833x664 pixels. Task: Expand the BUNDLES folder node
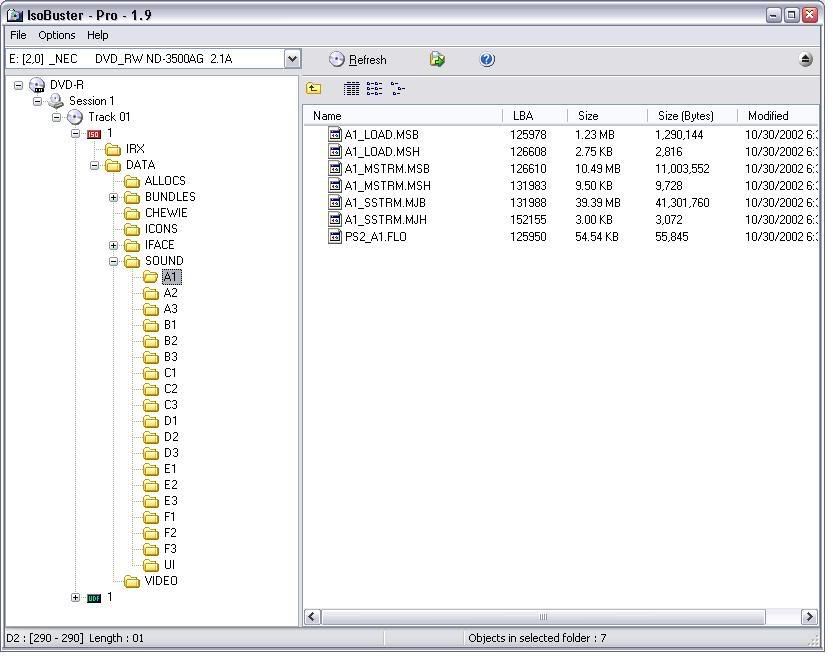click(x=113, y=198)
